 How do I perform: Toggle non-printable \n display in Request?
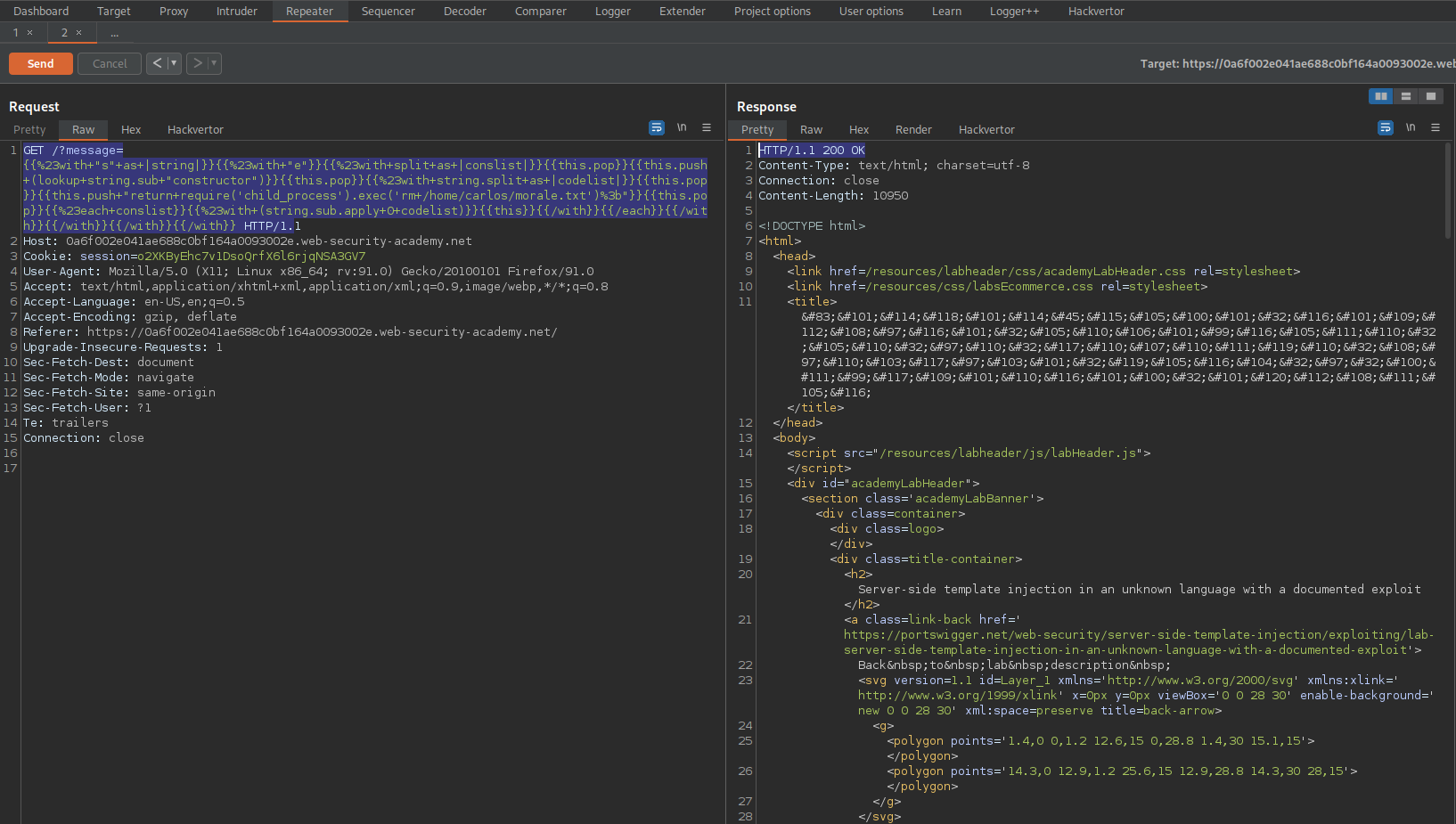[x=682, y=128]
